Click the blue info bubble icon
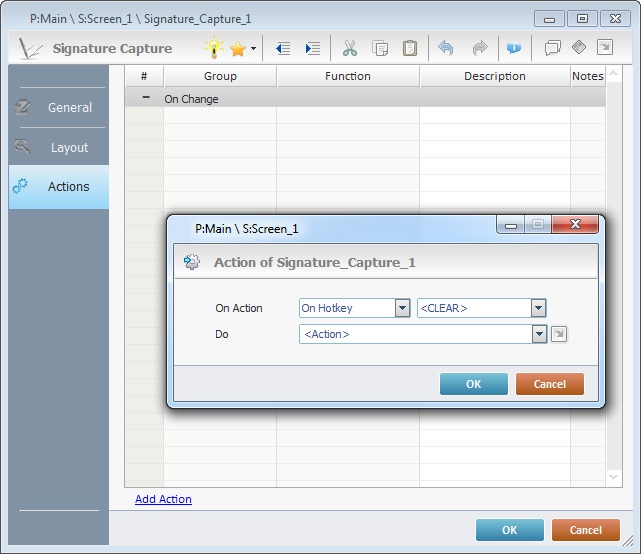 coord(514,48)
